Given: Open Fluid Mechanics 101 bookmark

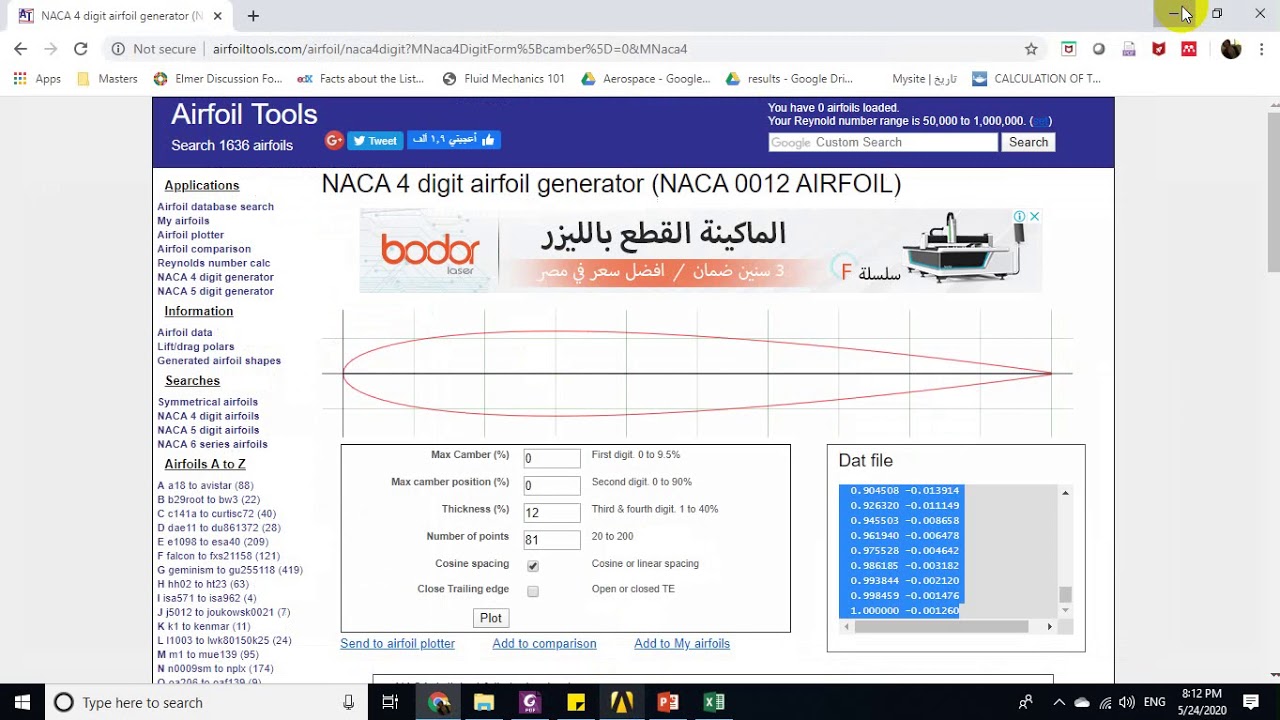Looking at the screenshot, I should point(503,79).
